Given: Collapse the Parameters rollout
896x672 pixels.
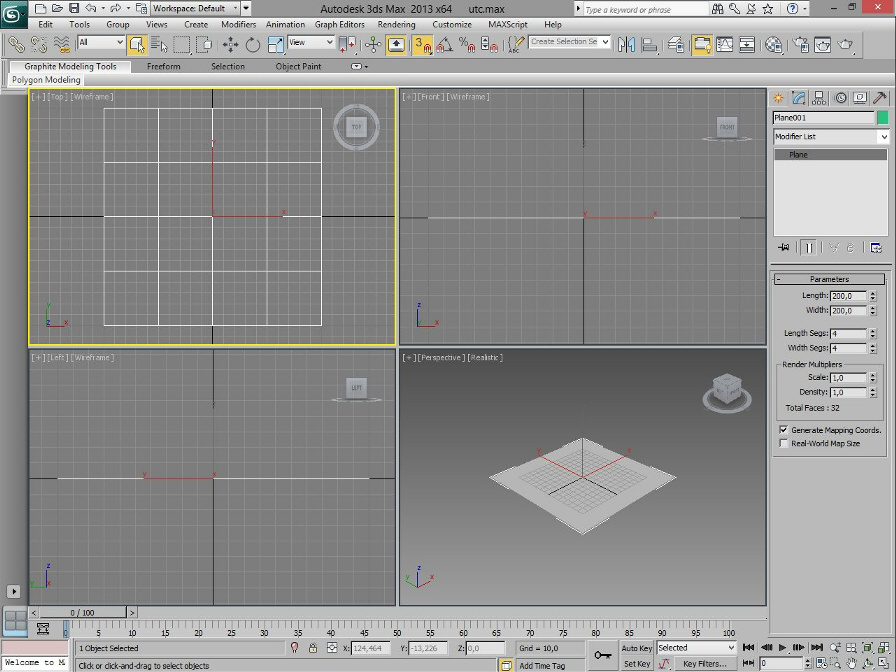Looking at the screenshot, I should [x=830, y=279].
